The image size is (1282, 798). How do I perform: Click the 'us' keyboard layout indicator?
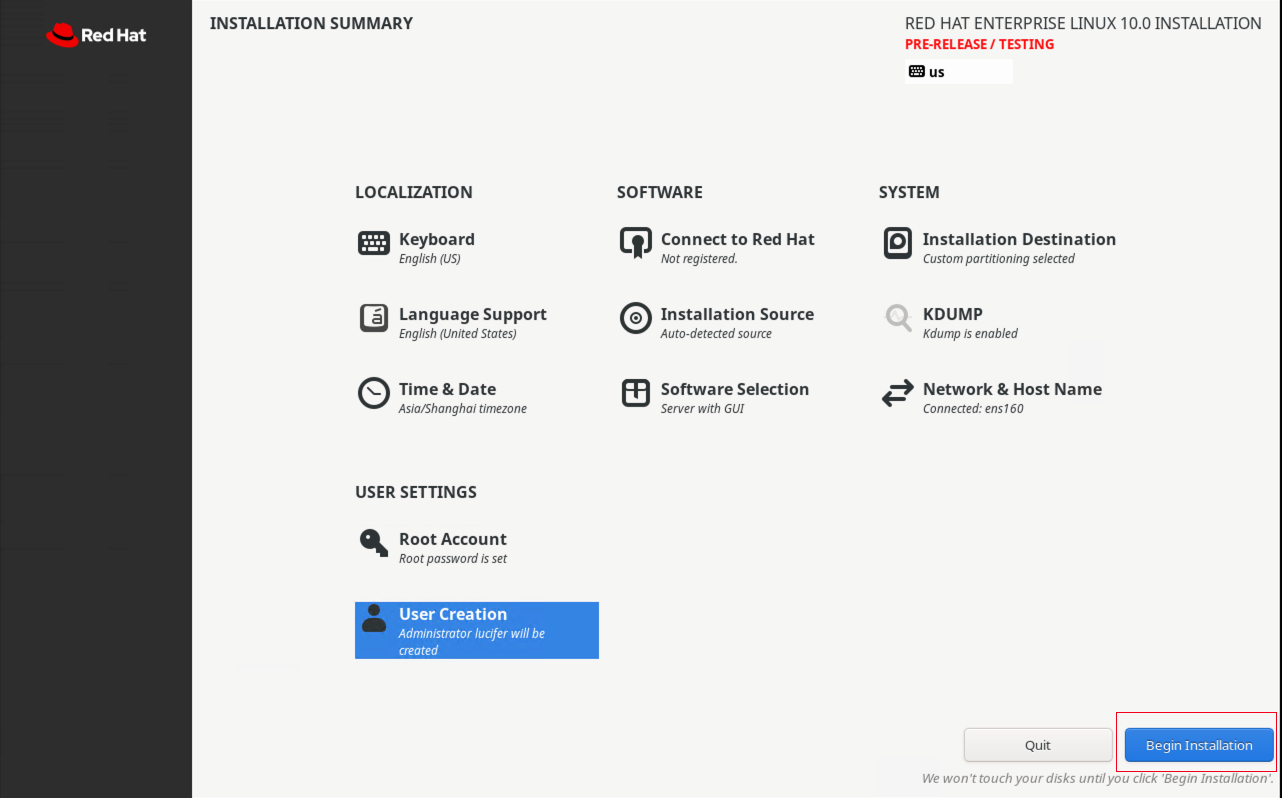[959, 72]
